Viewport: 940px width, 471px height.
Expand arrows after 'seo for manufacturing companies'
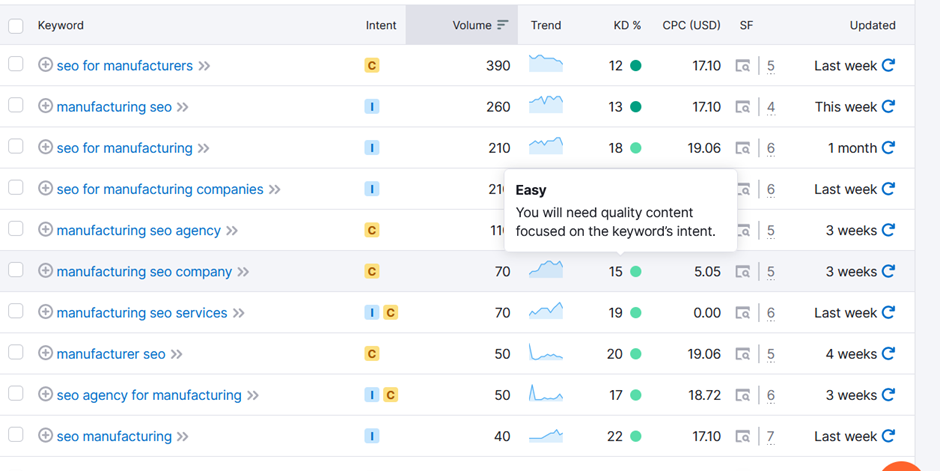coord(275,190)
